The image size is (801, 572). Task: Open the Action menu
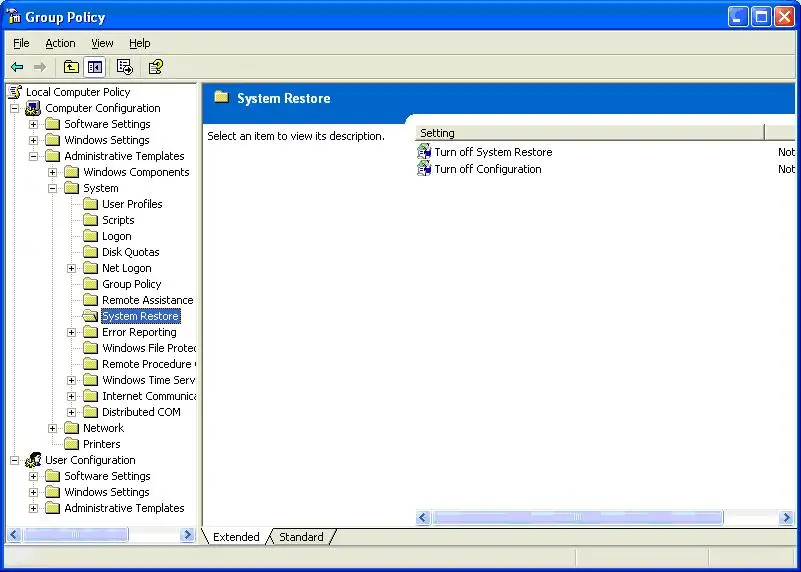(x=60, y=43)
